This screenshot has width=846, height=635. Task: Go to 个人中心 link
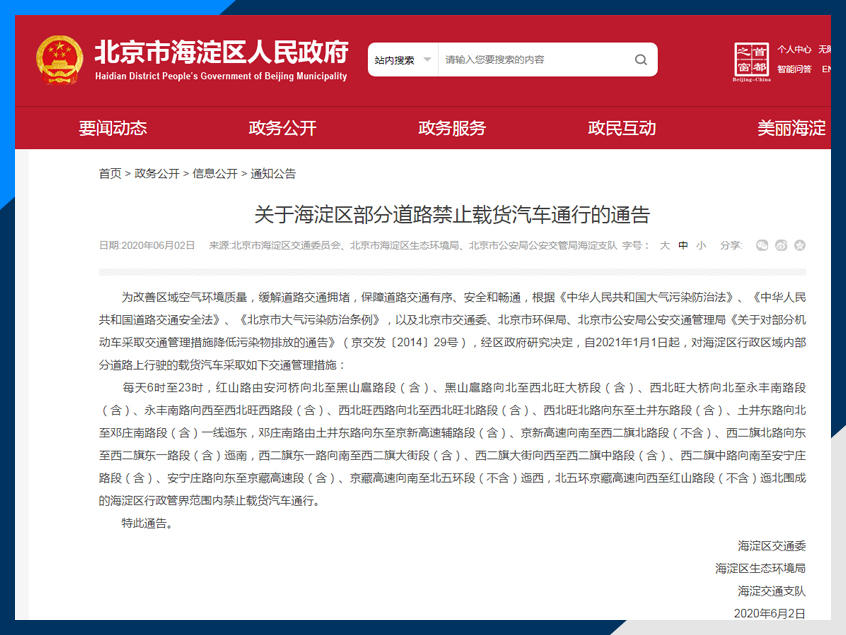pos(794,50)
